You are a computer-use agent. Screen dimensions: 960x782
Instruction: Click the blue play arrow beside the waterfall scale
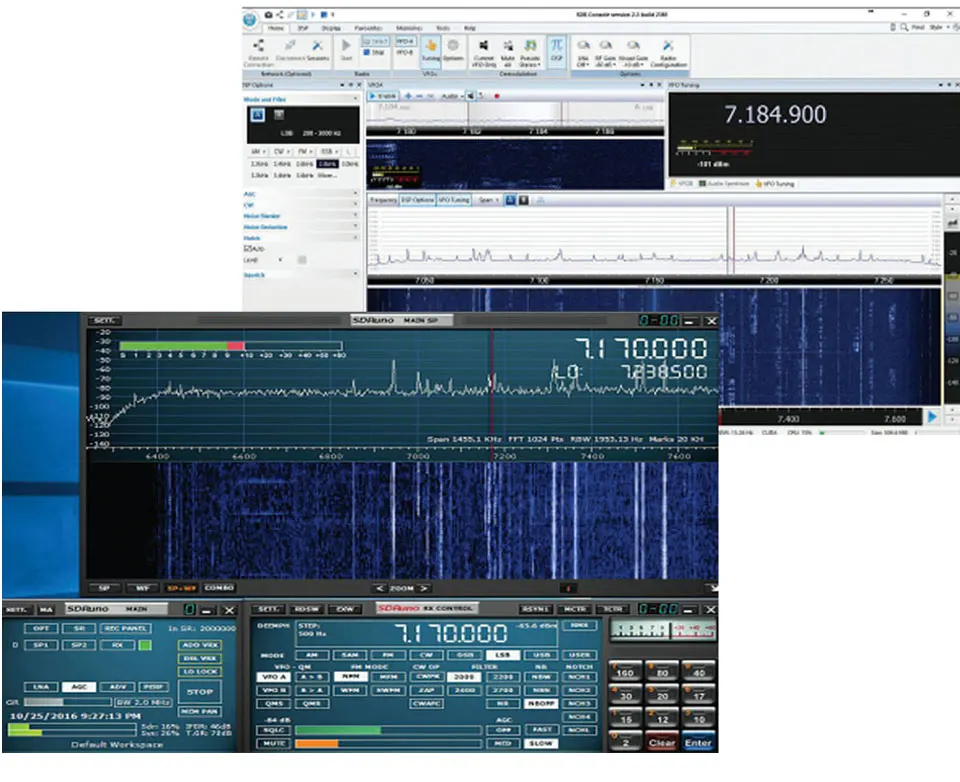point(932,417)
